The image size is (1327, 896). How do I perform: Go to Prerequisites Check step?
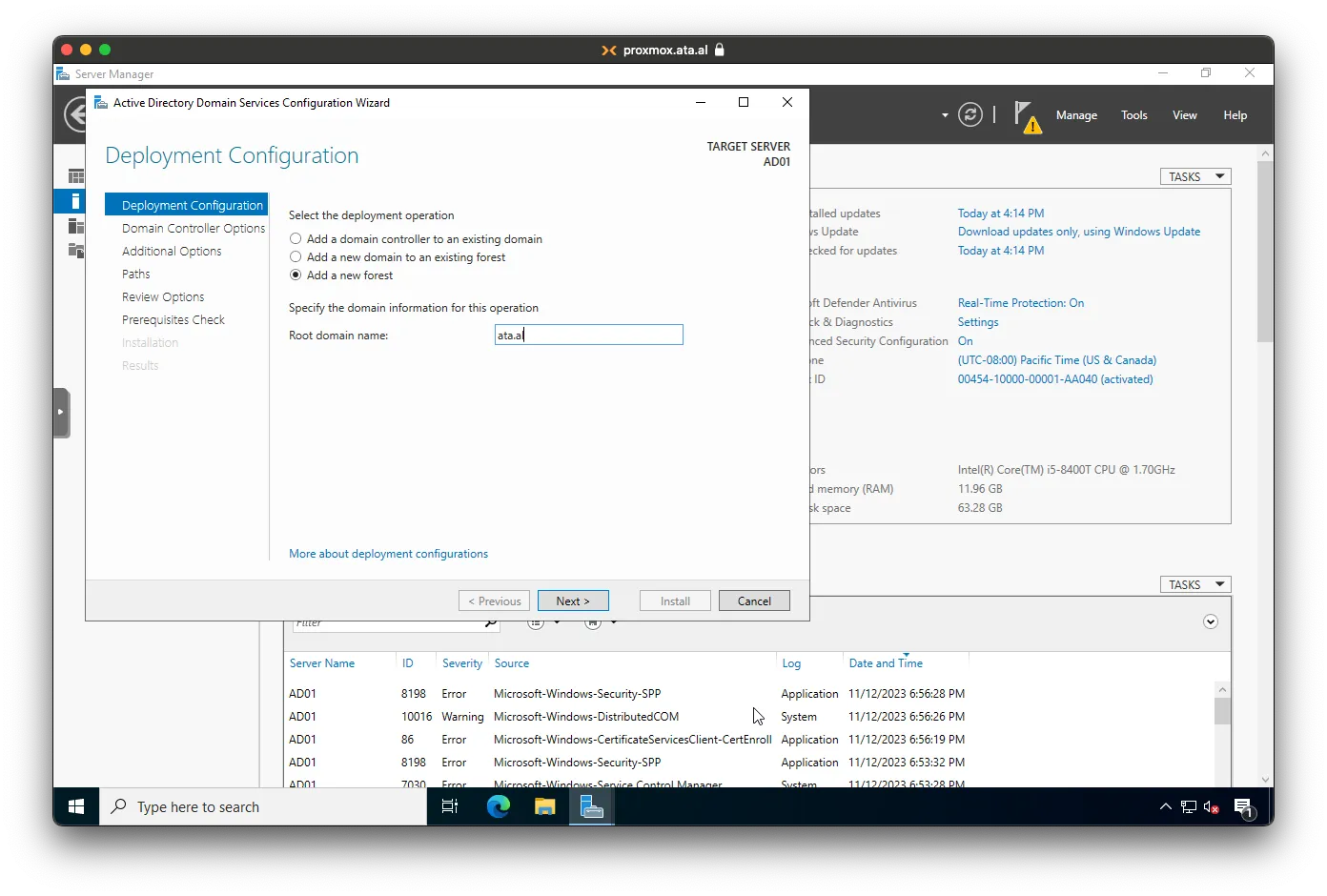point(174,320)
